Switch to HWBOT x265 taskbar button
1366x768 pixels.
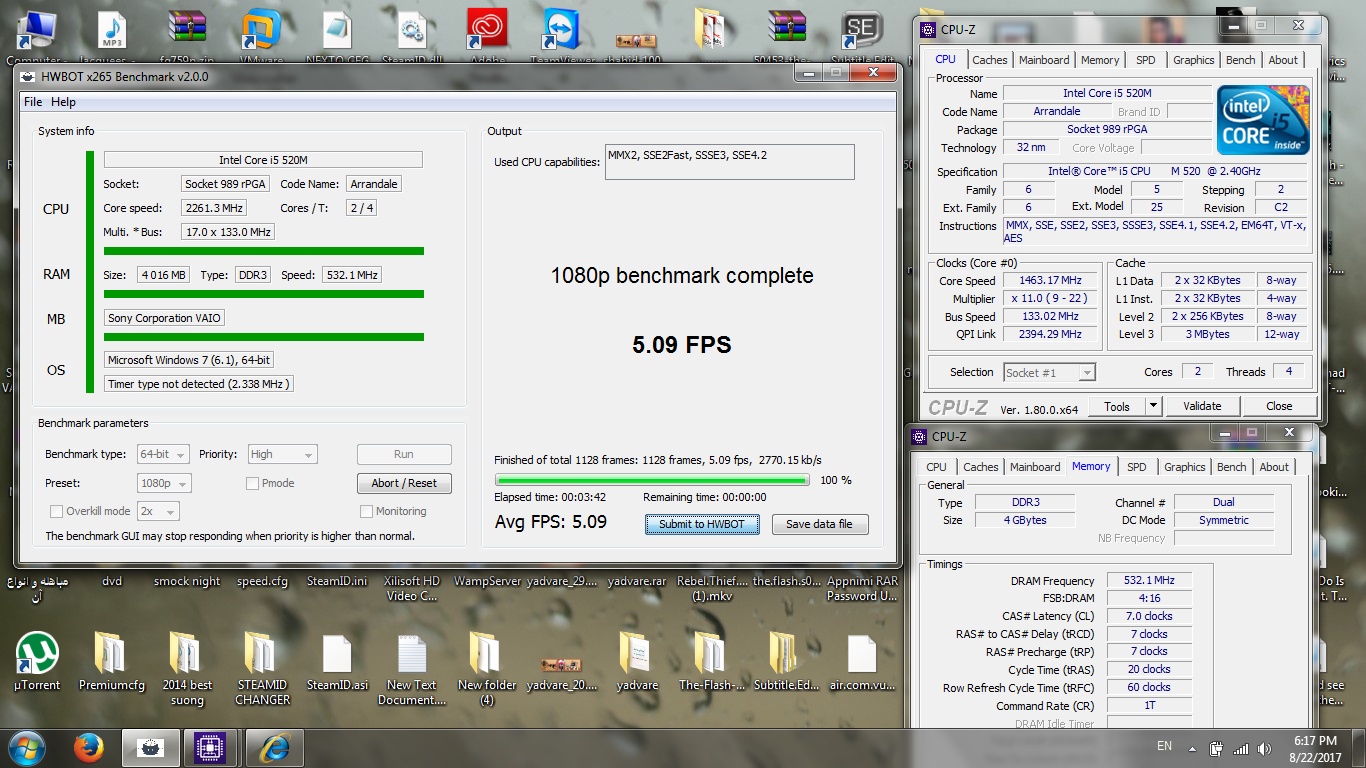(150, 747)
